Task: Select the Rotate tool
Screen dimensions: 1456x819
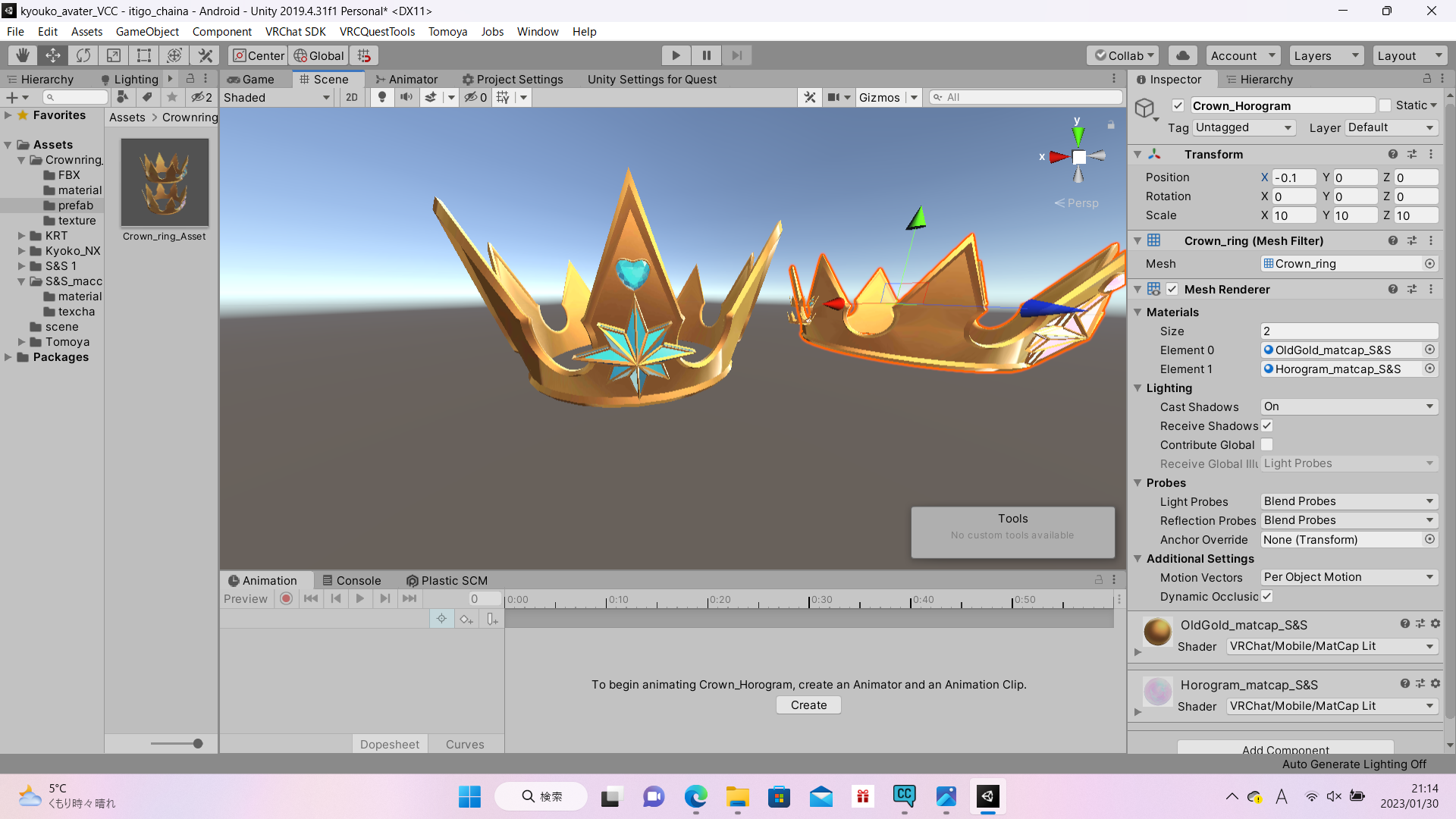Action: tap(83, 55)
